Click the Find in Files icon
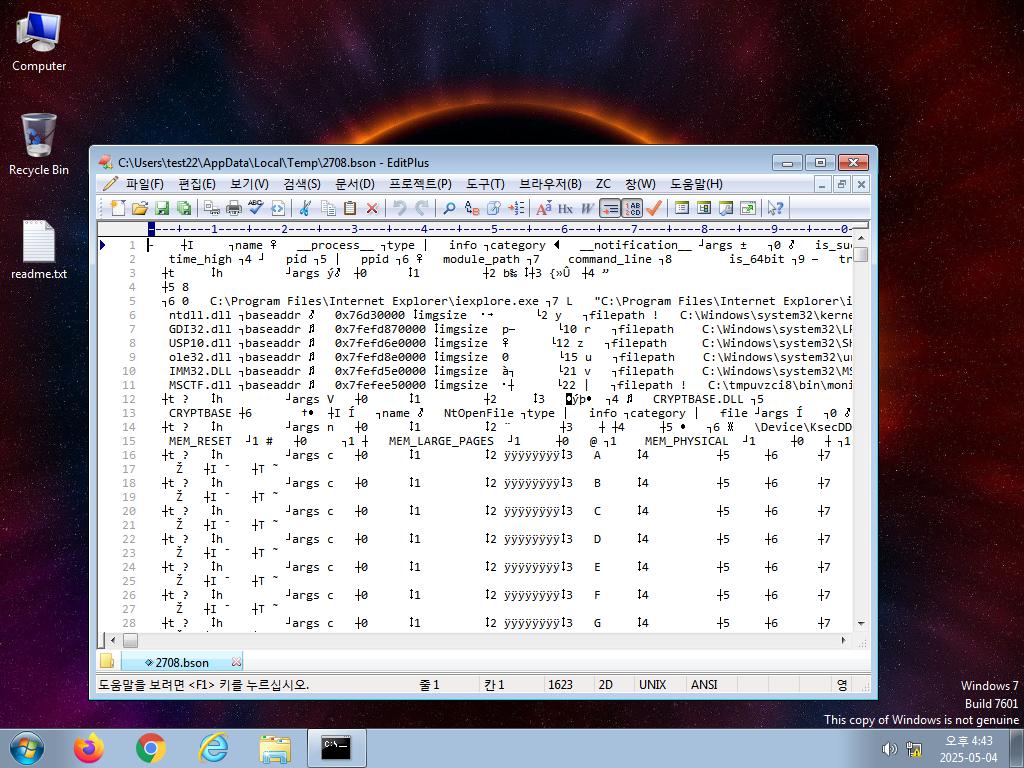This screenshot has height=768, width=1024. pyautogui.click(x=494, y=208)
